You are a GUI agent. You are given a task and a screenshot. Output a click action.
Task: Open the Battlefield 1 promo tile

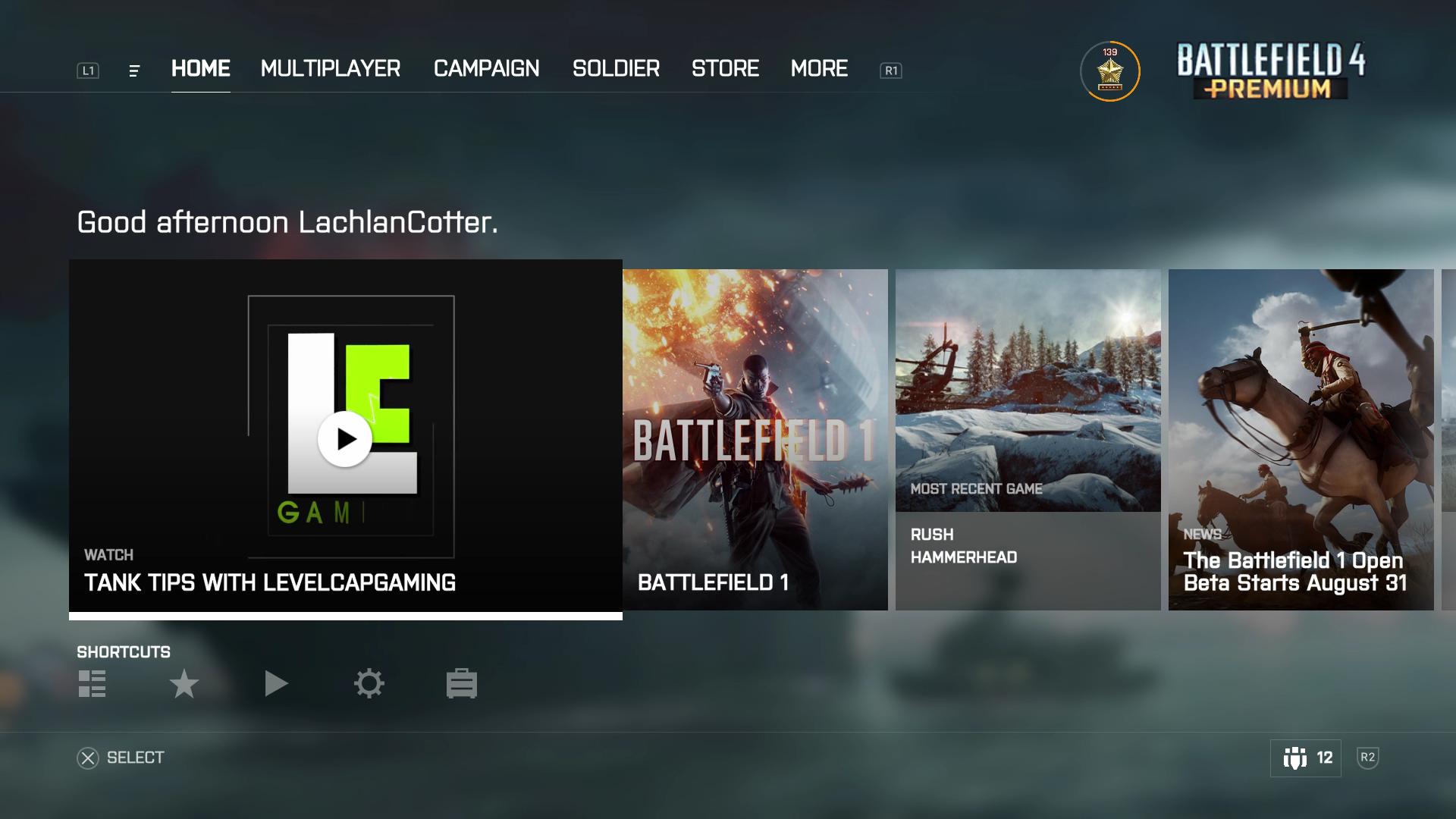click(755, 440)
